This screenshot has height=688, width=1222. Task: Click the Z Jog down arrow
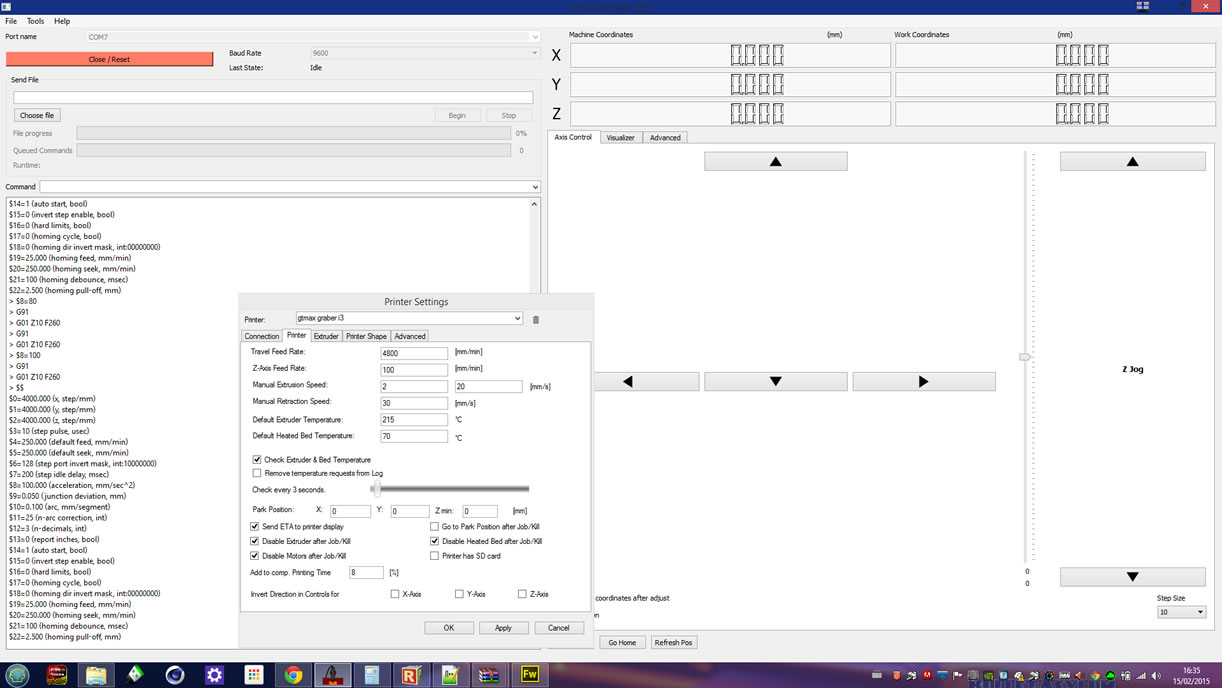click(x=1132, y=577)
